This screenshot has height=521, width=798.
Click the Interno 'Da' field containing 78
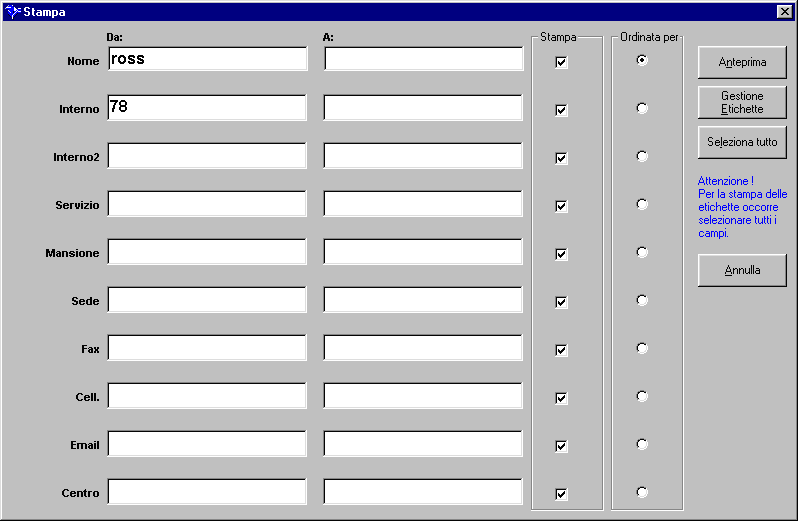coord(207,107)
